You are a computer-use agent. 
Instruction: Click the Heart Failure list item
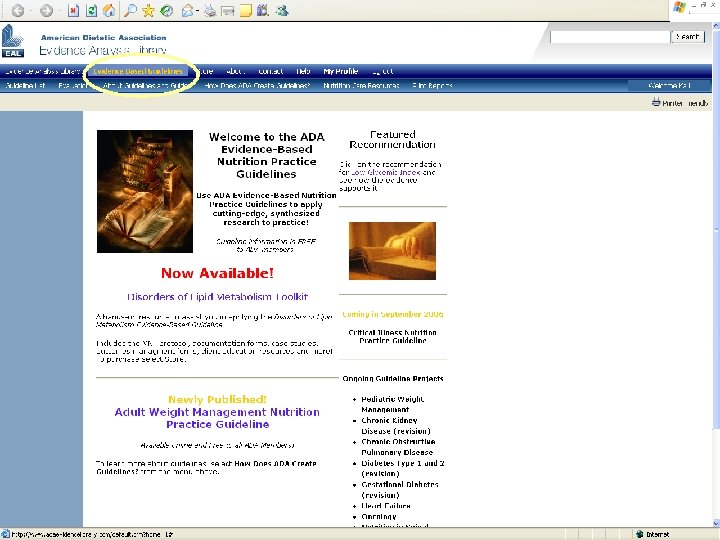coord(386,506)
